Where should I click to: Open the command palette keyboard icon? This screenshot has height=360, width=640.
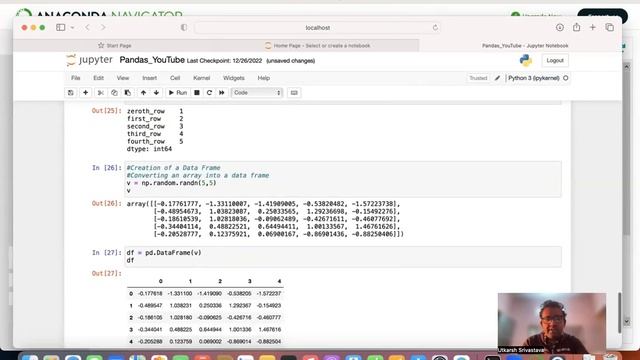294,93
